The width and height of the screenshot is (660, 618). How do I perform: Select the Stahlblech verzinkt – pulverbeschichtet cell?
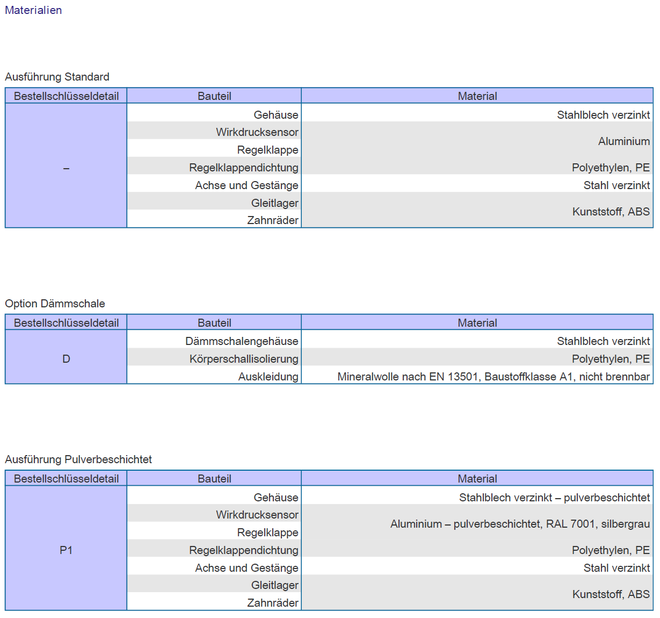[554, 497]
